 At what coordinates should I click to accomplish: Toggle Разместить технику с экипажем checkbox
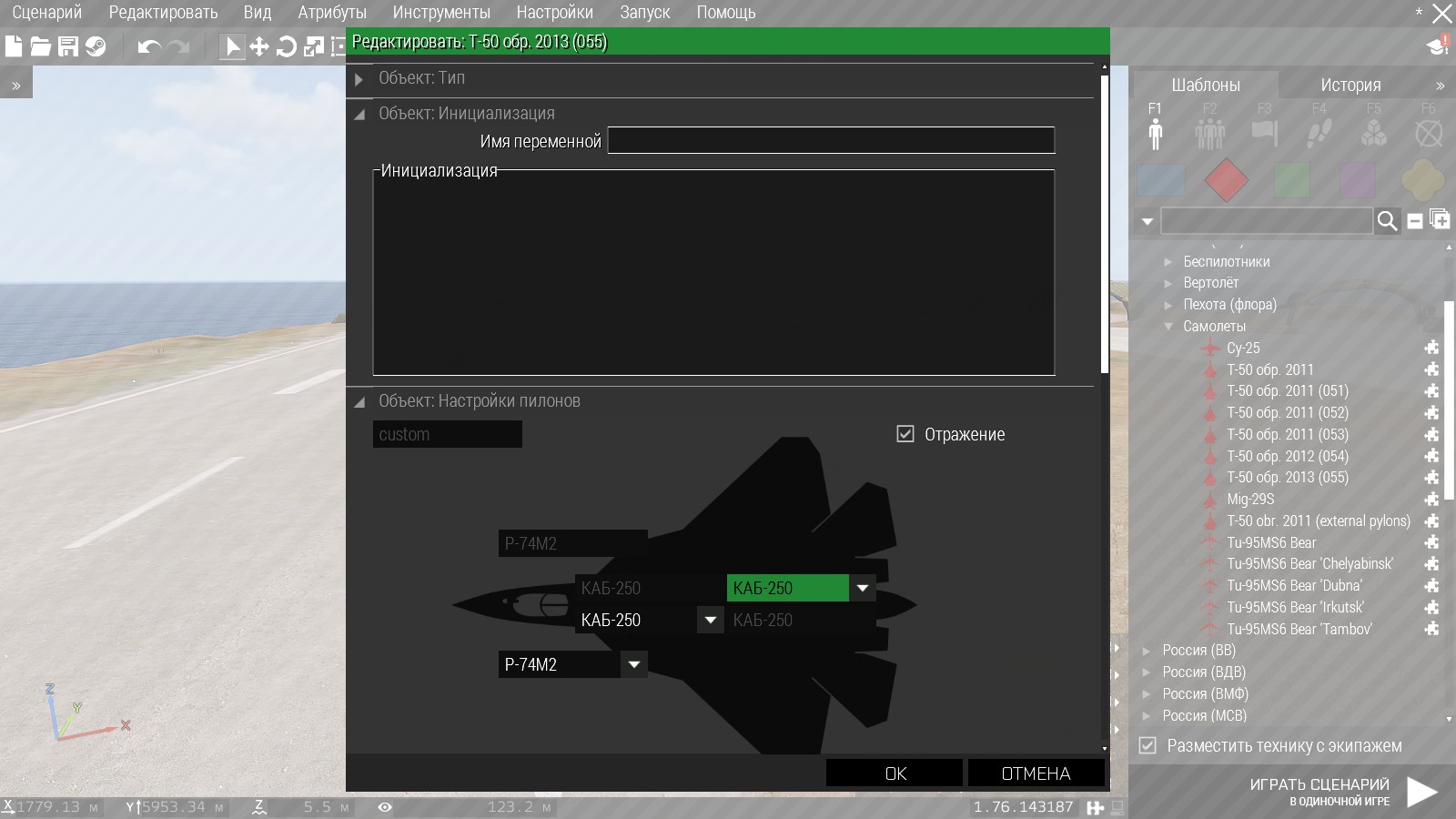1148,745
